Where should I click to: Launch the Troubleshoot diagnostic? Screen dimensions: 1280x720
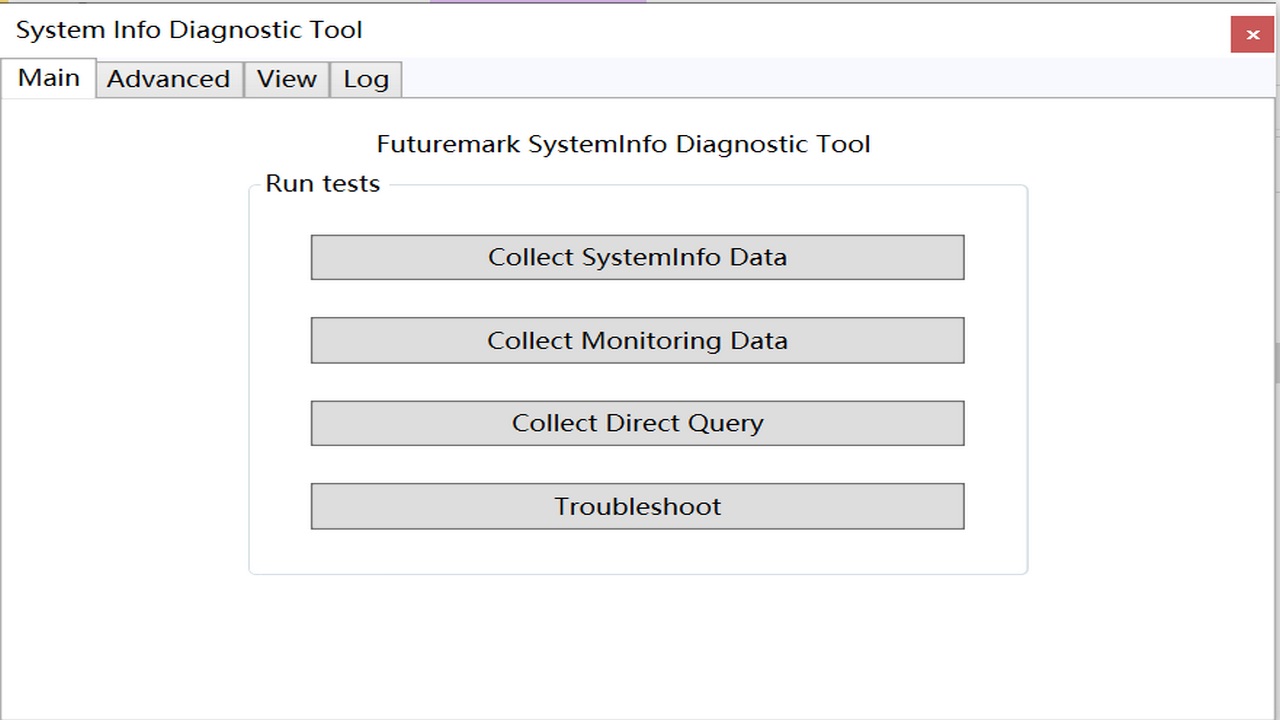[637, 506]
